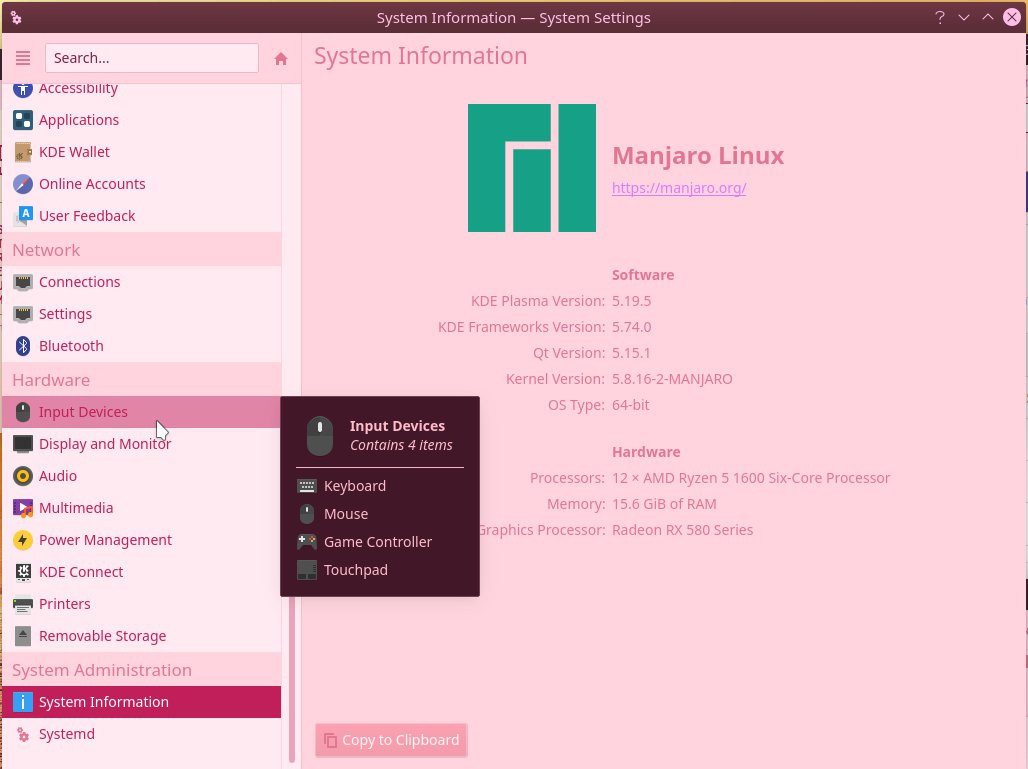Click the Home icon beside search

(281, 59)
